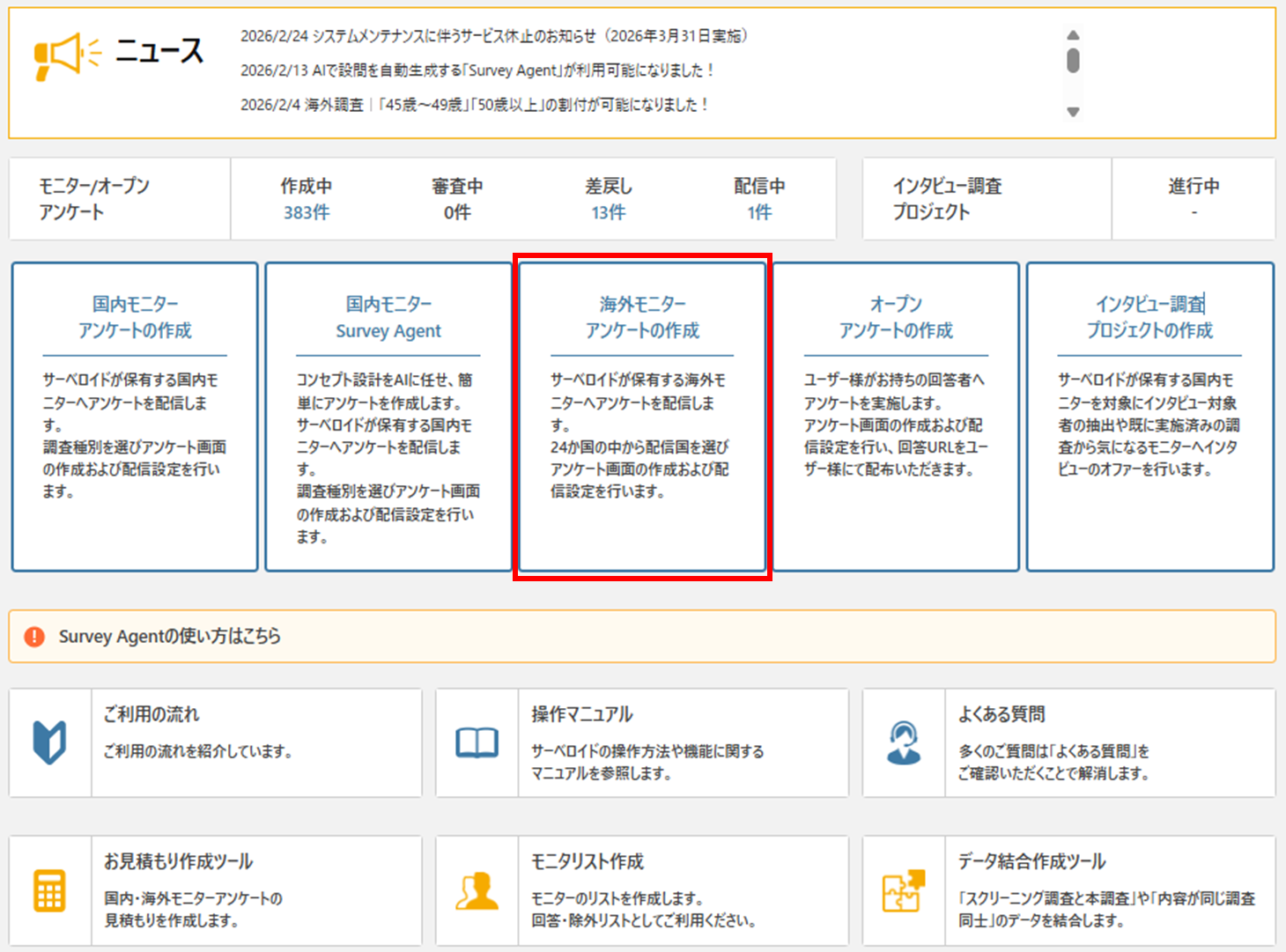Click the データ結合作成ツール puzzle icon
Viewport: 1286px width, 952px height.
904,890
